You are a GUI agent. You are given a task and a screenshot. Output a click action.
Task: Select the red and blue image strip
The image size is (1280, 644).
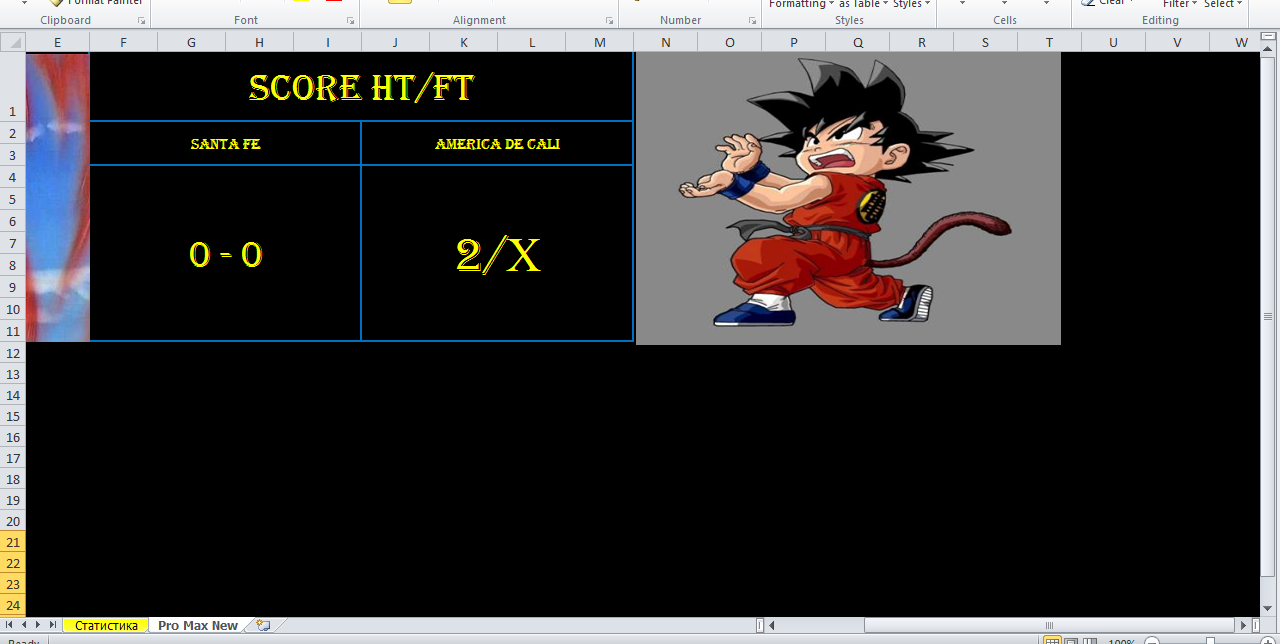pyautogui.click(x=58, y=197)
